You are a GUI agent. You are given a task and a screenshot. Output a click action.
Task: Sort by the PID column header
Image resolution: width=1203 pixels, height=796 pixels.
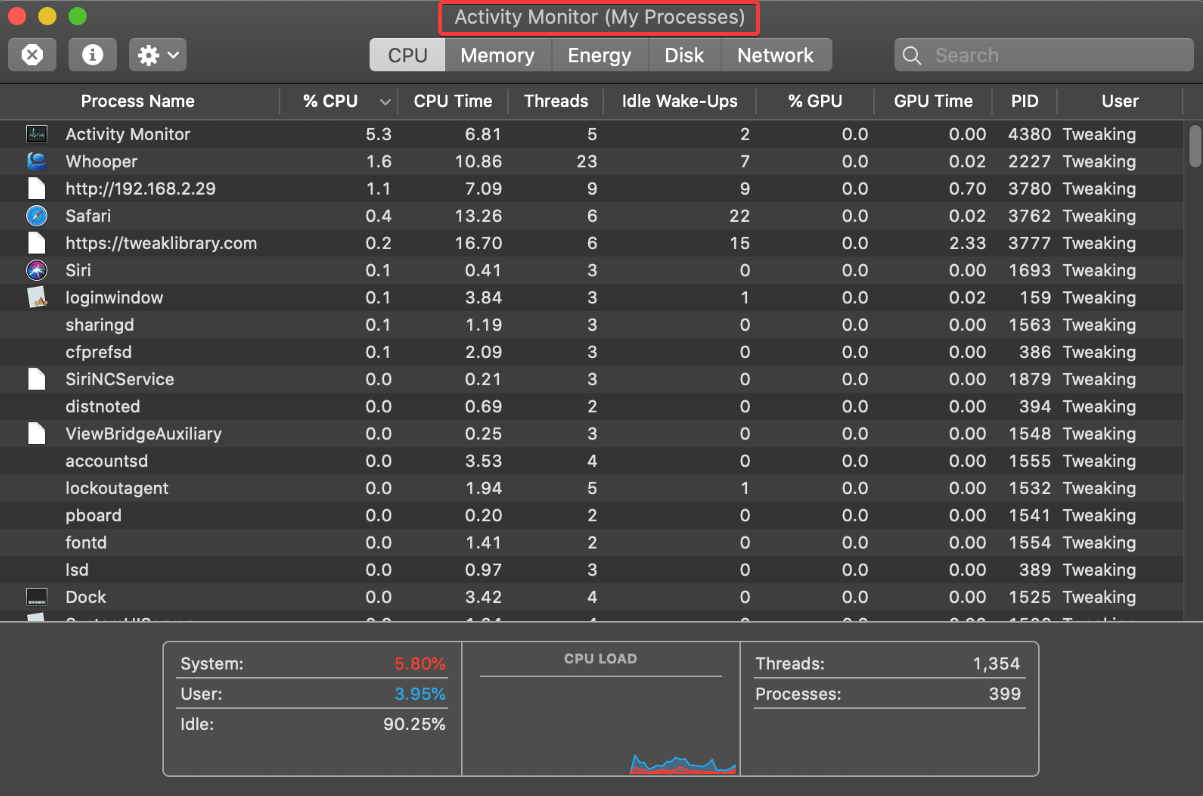pos(1025,101)
